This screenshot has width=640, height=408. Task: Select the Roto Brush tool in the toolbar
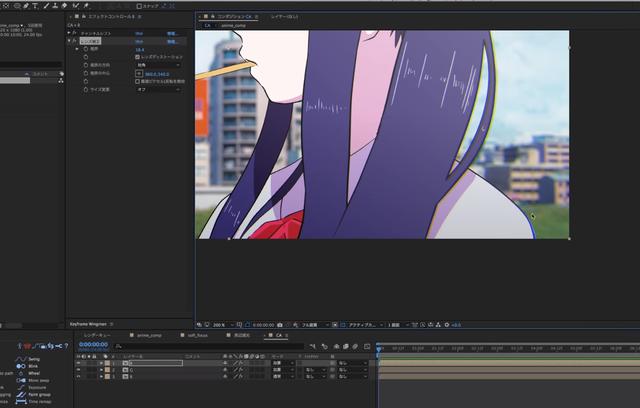(x=76, y=6)
